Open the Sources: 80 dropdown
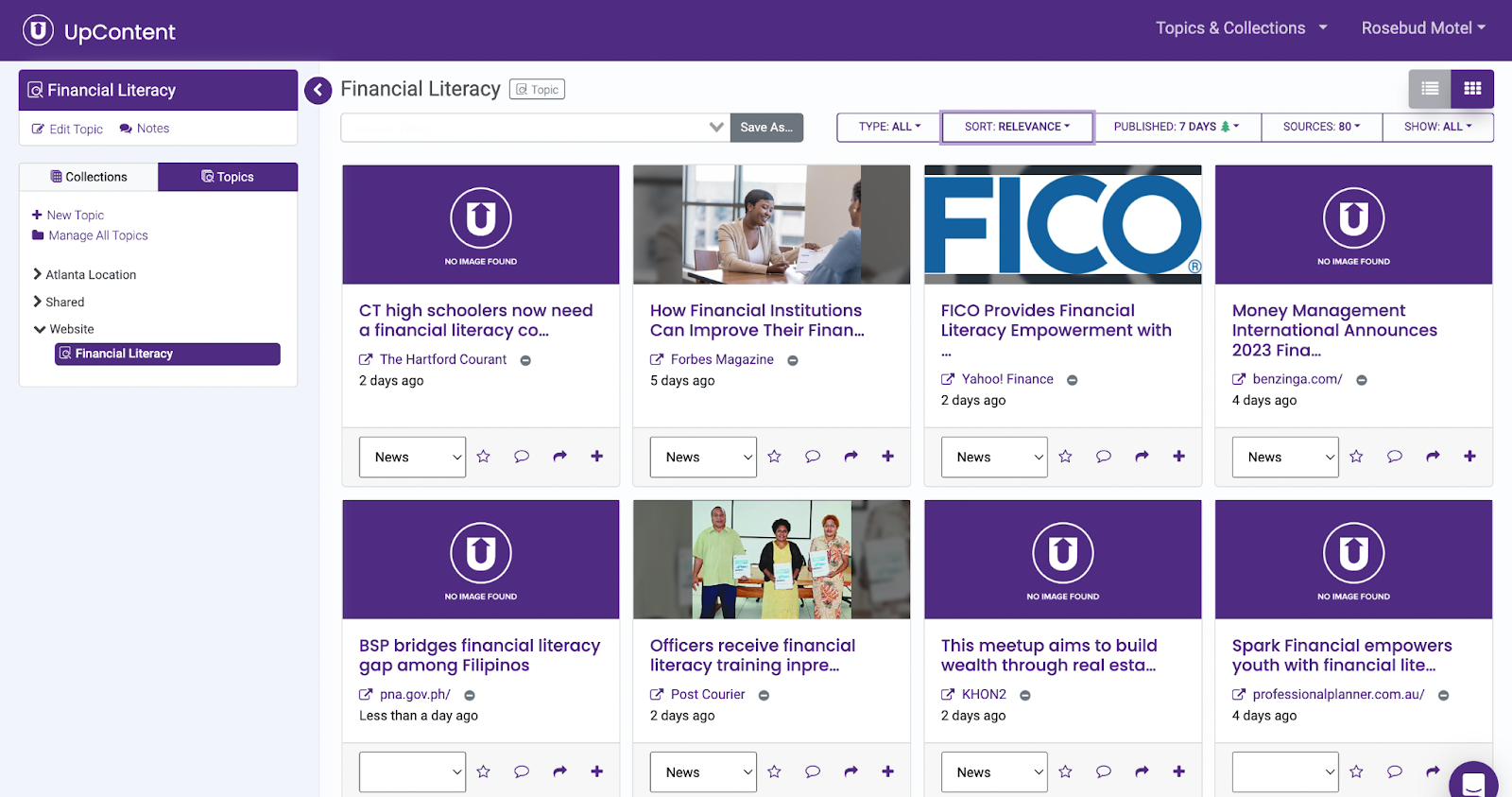The image size is (1512, 797). [x=1322, y=127]
